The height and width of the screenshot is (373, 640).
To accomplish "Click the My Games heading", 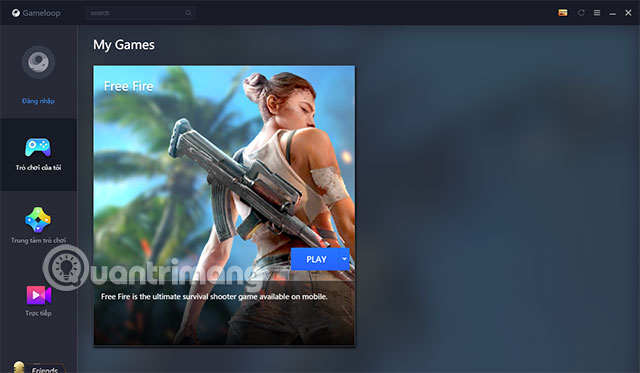I will tap(124, 45).
